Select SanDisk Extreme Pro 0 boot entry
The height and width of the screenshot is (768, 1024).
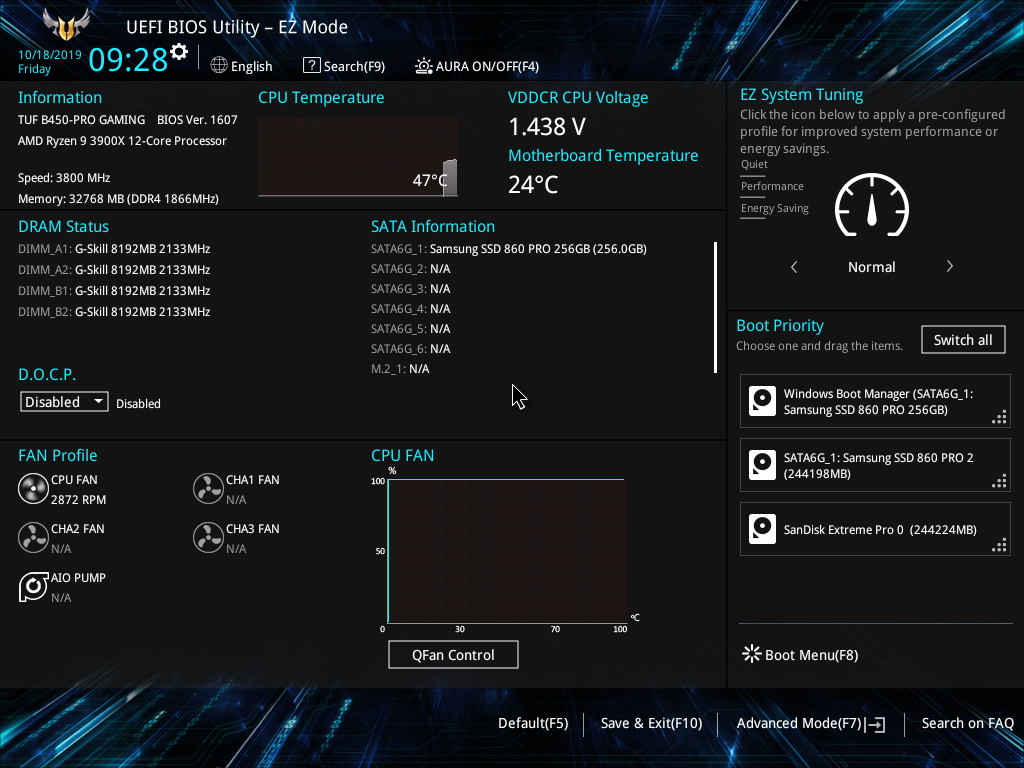875,529
